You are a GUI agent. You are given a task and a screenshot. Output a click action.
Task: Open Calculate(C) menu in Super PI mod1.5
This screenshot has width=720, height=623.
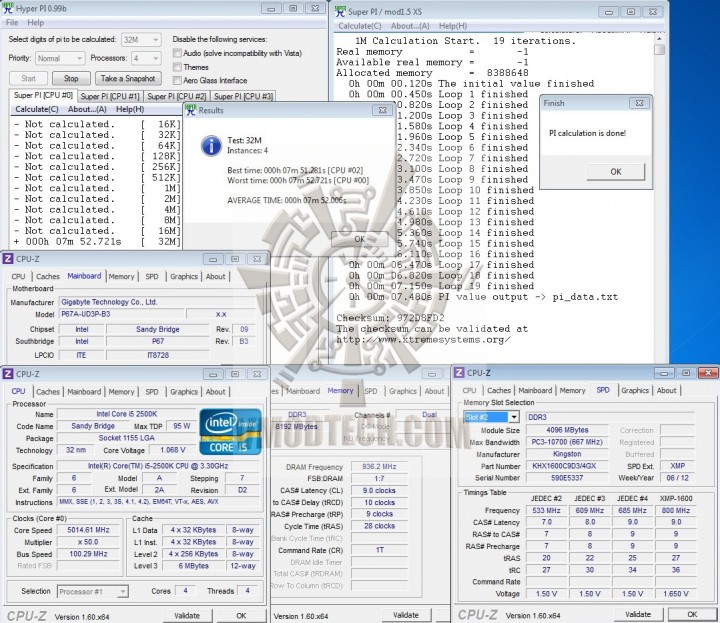pos(360,26)
